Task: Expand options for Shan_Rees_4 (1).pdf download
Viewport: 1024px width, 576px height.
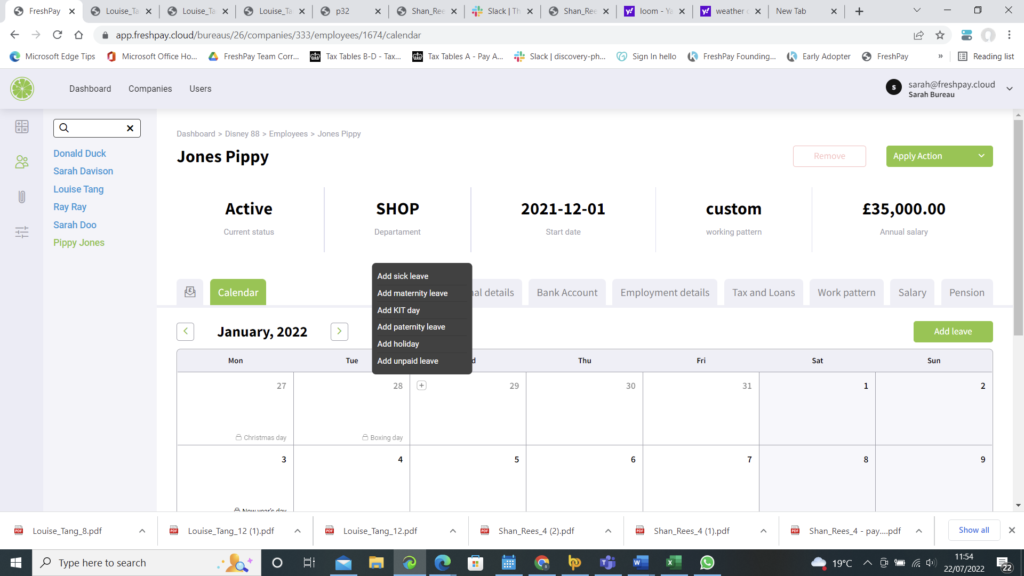Action: (763, 531)
